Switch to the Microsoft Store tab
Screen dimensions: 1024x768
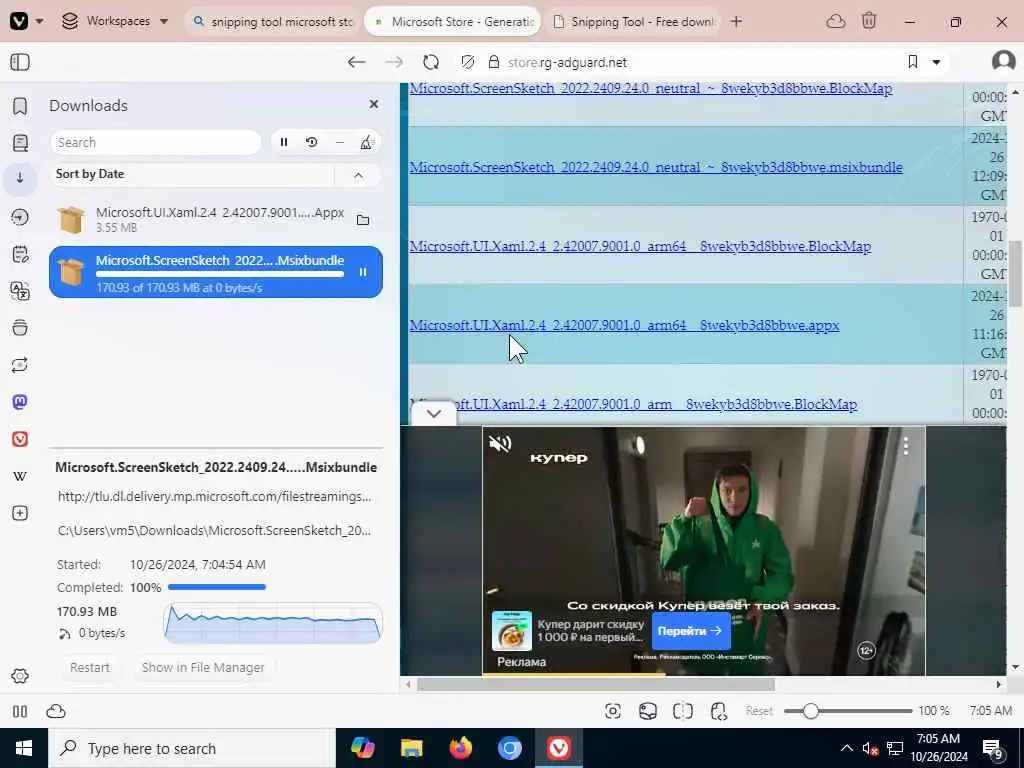(x=453, y=22)
